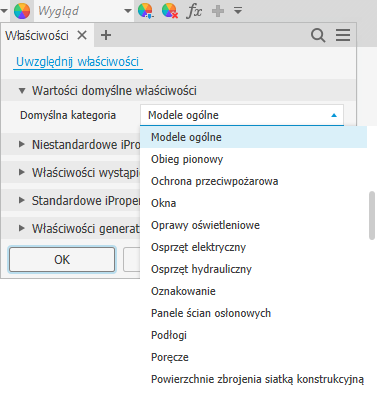Expand Niestandardowe iProperties section
The width and height of the screenshot is (377, 393).
[22, 144]
